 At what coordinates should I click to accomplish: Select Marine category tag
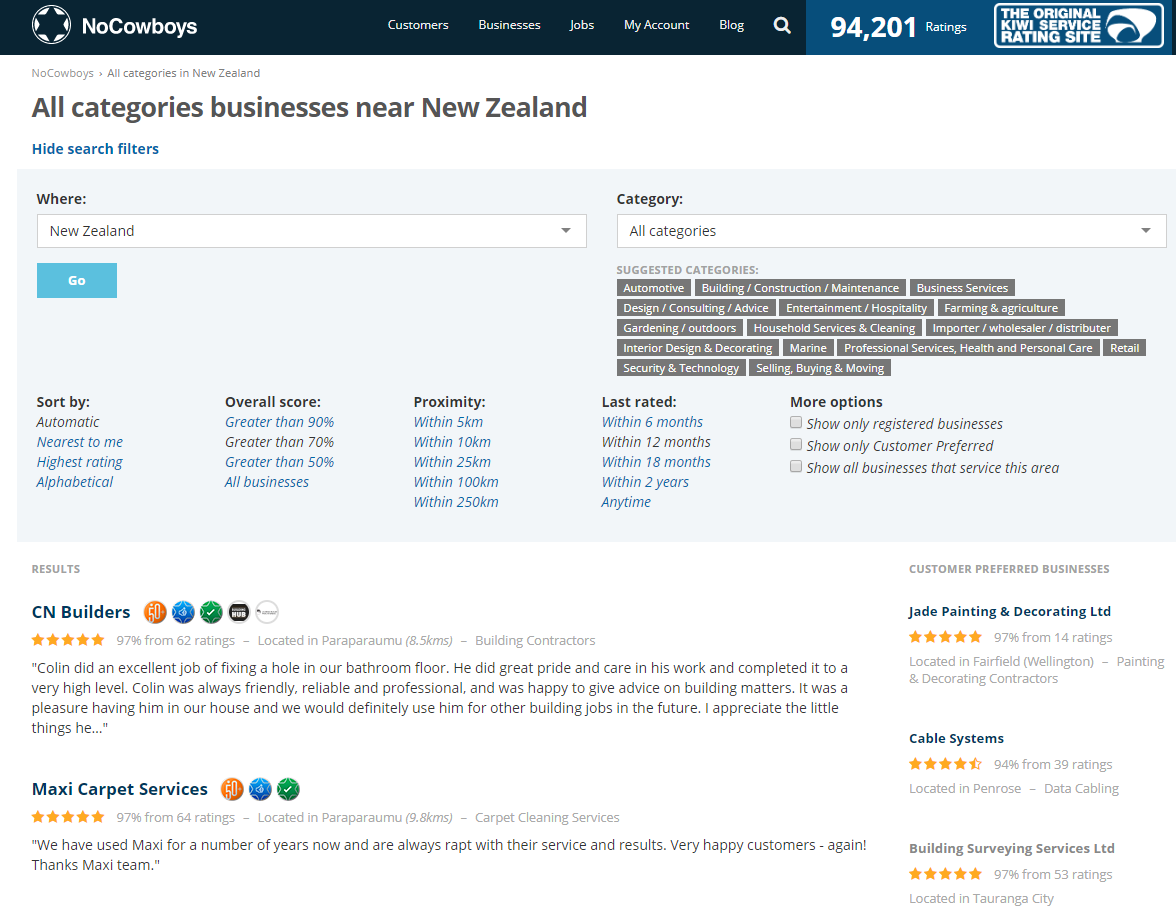point(808,348)
